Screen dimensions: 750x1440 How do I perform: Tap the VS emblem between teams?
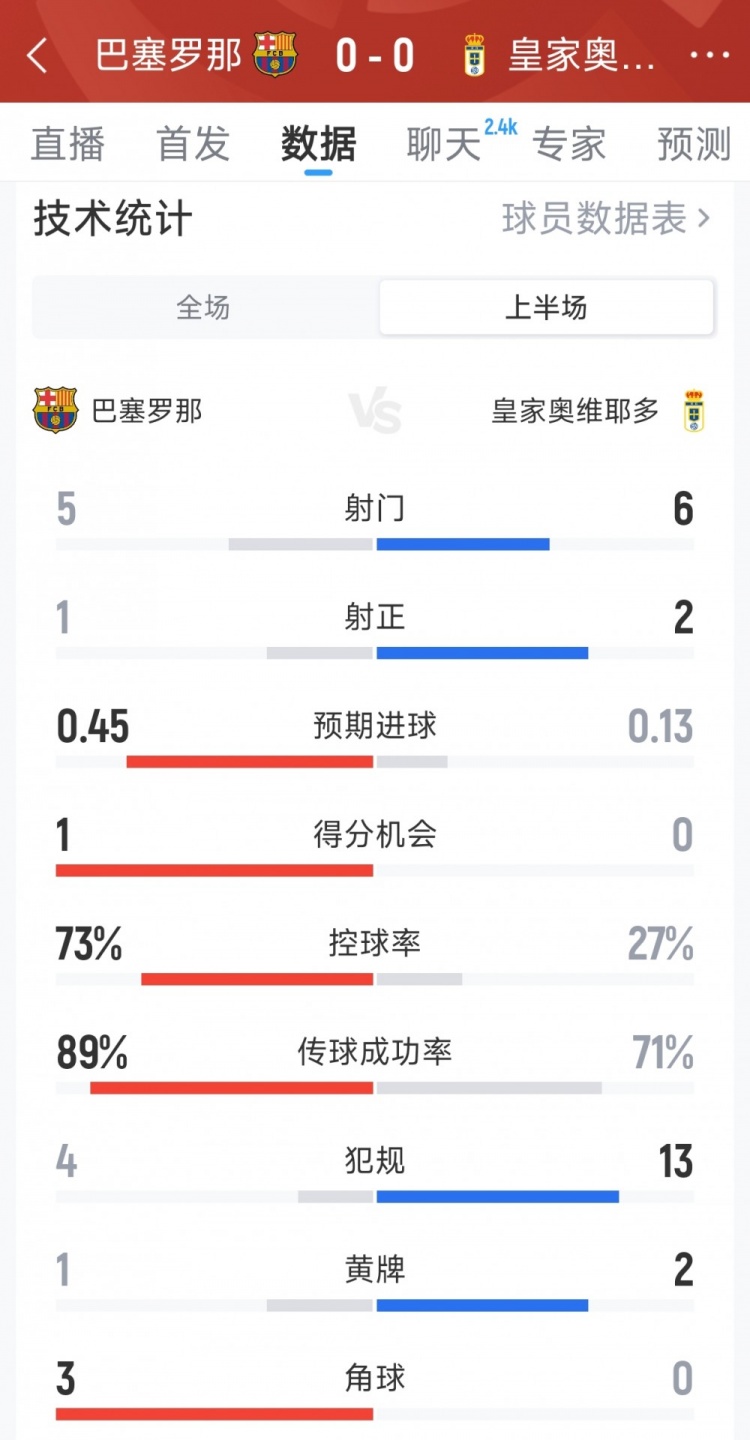click(x=375, y=412)
